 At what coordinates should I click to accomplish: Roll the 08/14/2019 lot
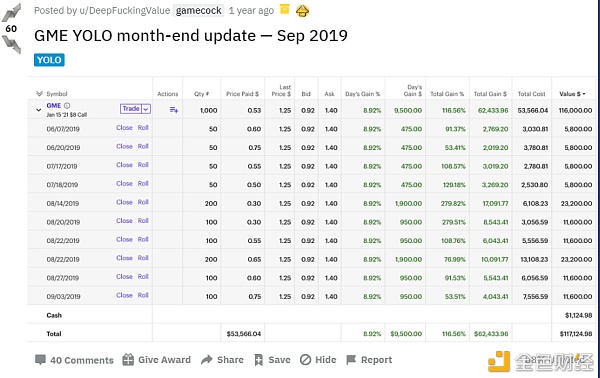pos(143,202)
